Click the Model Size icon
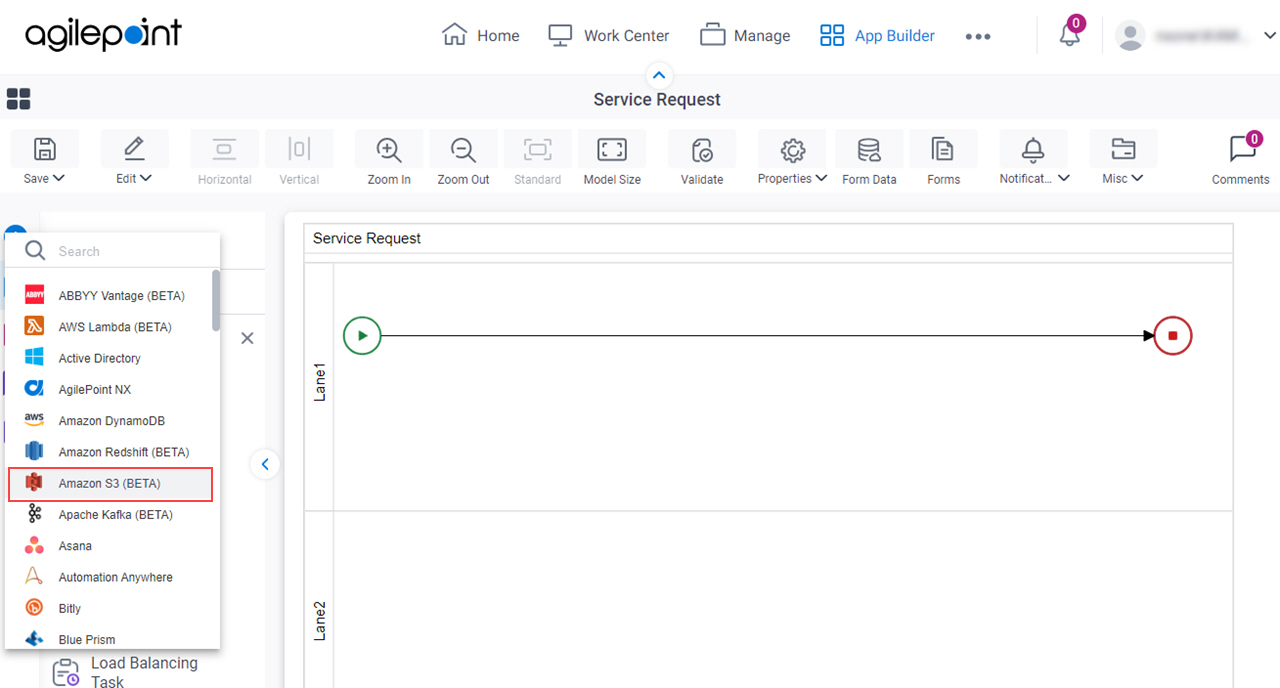Viewport: 1280px width, 688px height. 612,150
